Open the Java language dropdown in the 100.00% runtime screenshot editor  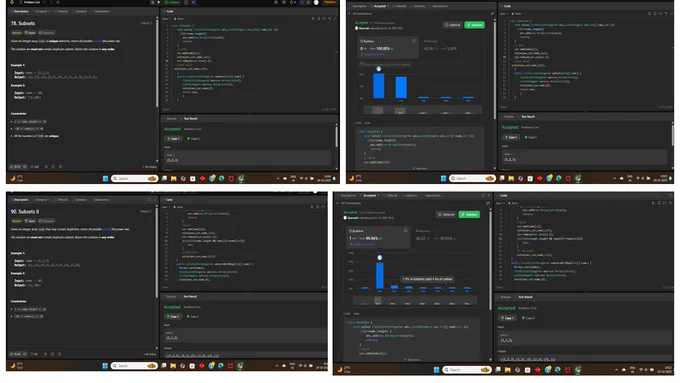pos(504,14)
